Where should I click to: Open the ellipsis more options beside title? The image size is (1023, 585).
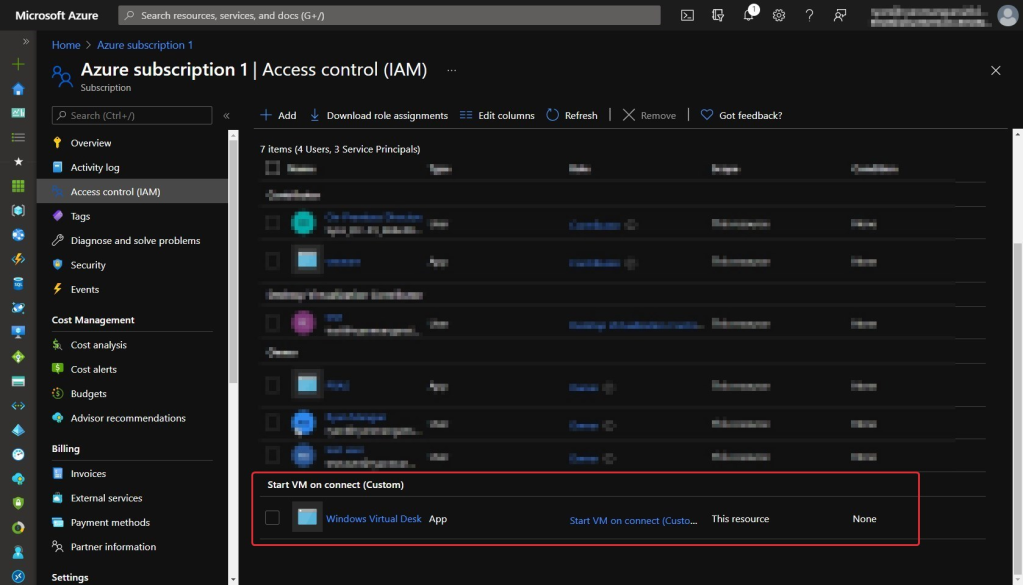point(451,70)
